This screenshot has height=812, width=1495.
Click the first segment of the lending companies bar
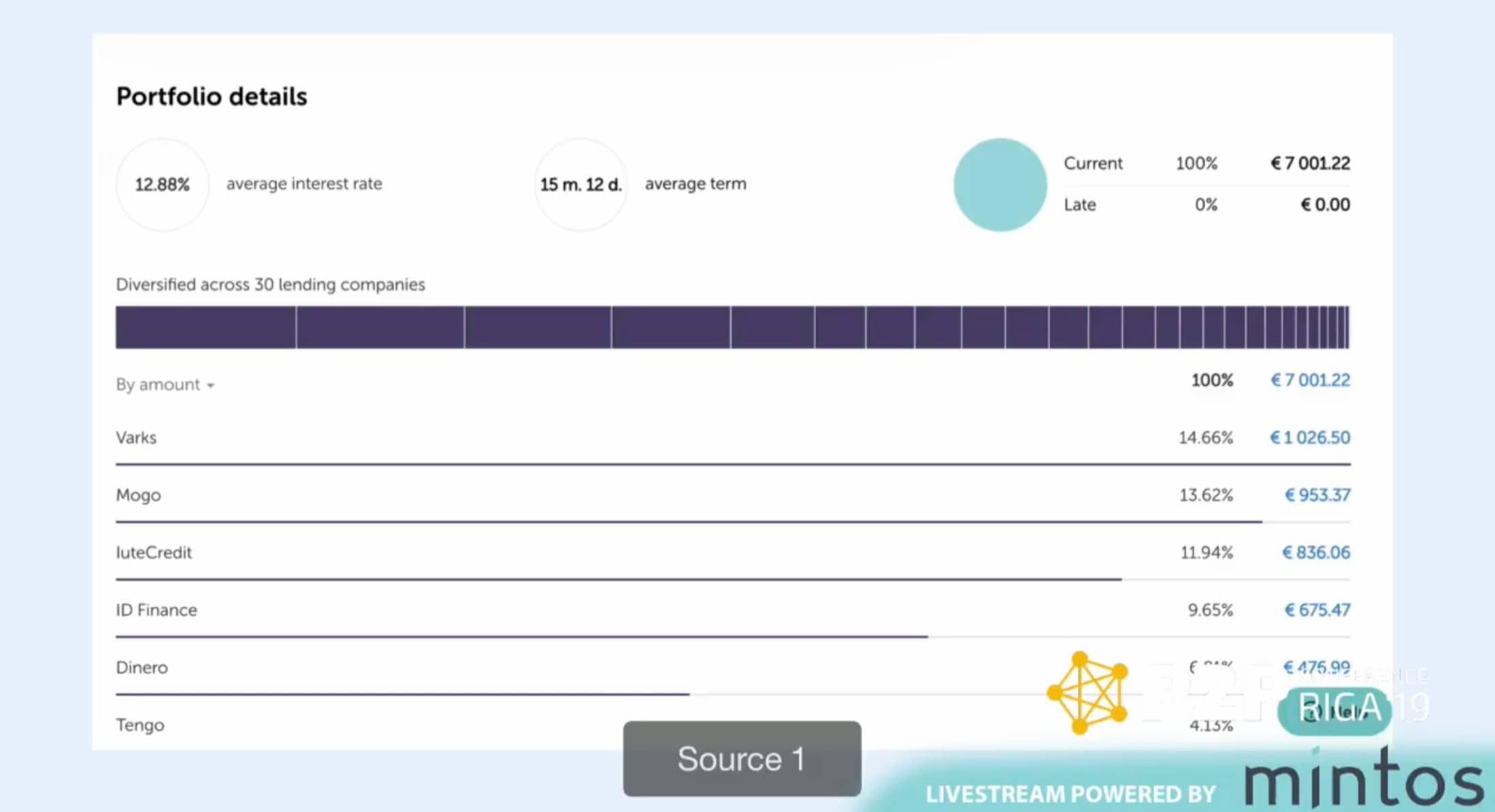click(x=206, y=327)
